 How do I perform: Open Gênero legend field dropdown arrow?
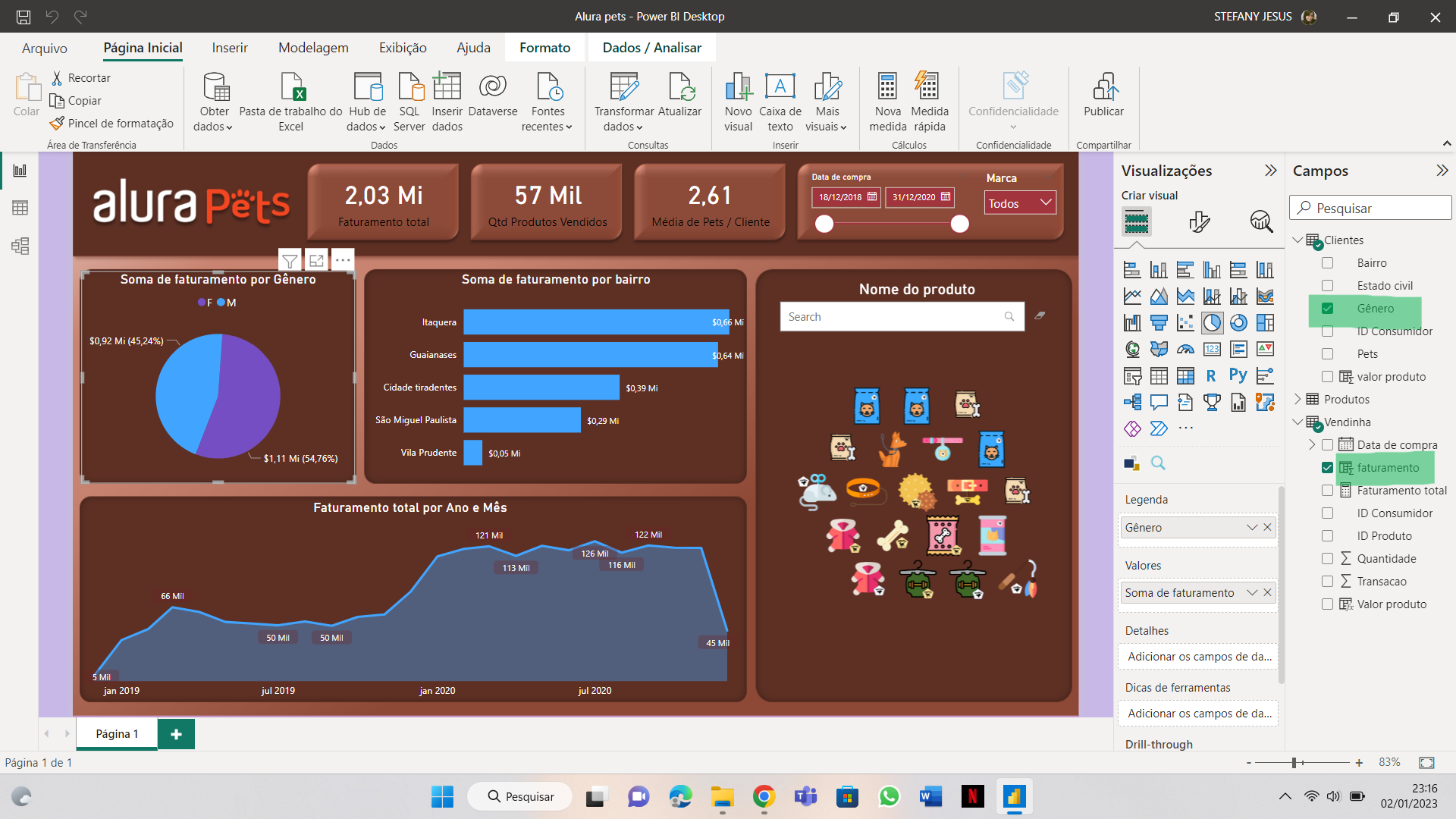1251,528
